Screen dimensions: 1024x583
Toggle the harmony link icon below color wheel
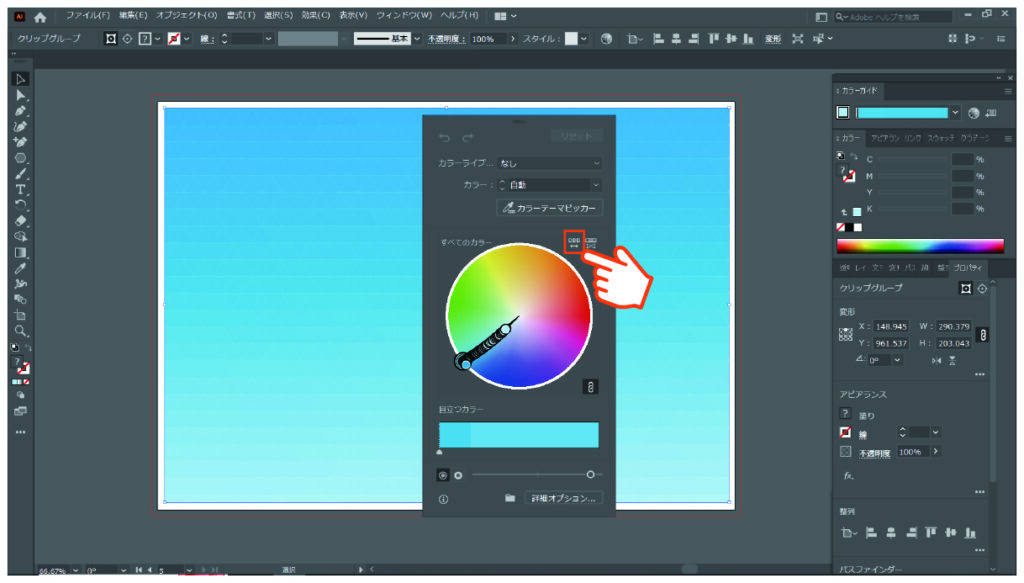tap(590, 387)
